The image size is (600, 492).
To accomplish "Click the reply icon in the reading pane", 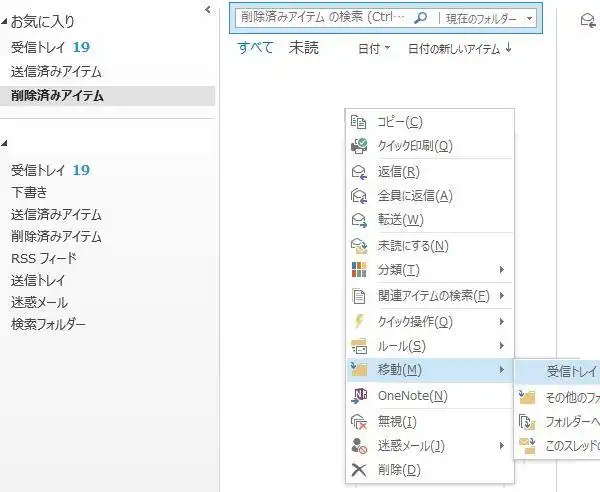I will (589, 20).
